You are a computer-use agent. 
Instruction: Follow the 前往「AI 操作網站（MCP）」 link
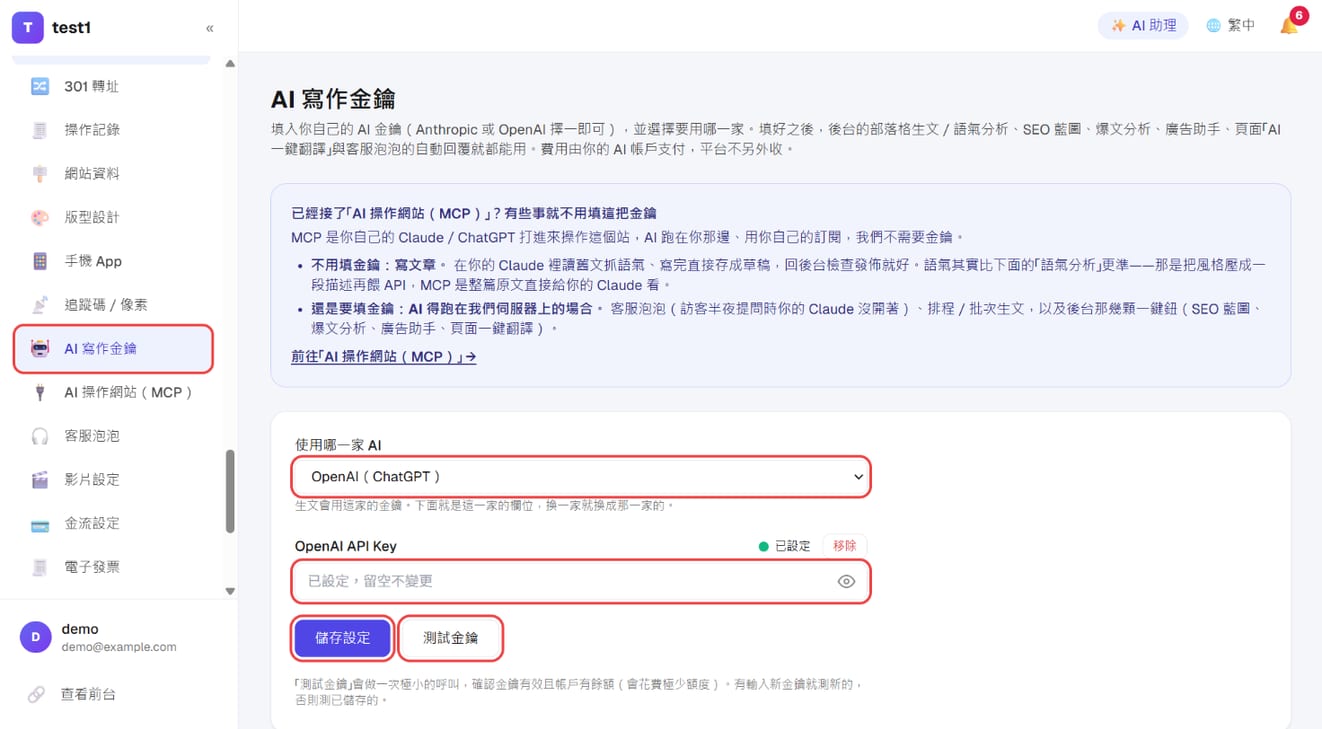click(x=384, y=356)
